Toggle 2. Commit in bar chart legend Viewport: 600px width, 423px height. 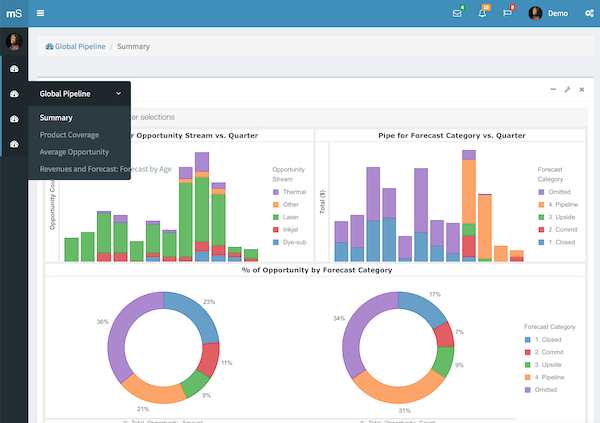pyautogui.click(x=558, y=230)
